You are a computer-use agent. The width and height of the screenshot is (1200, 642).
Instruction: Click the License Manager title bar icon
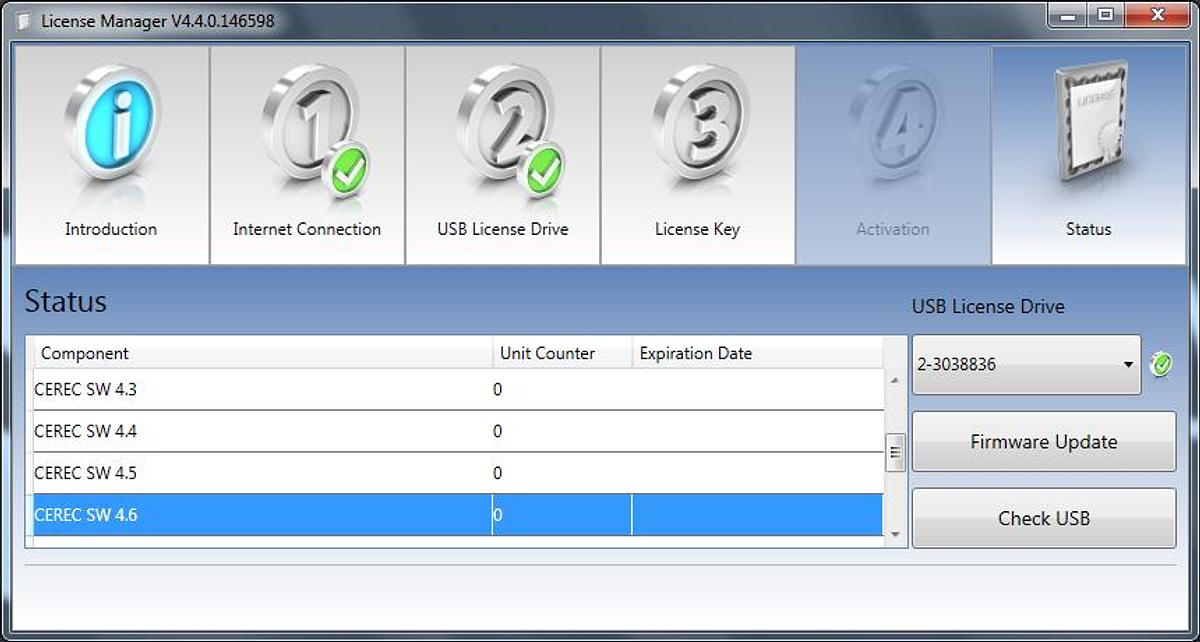[x=24, y=21]
